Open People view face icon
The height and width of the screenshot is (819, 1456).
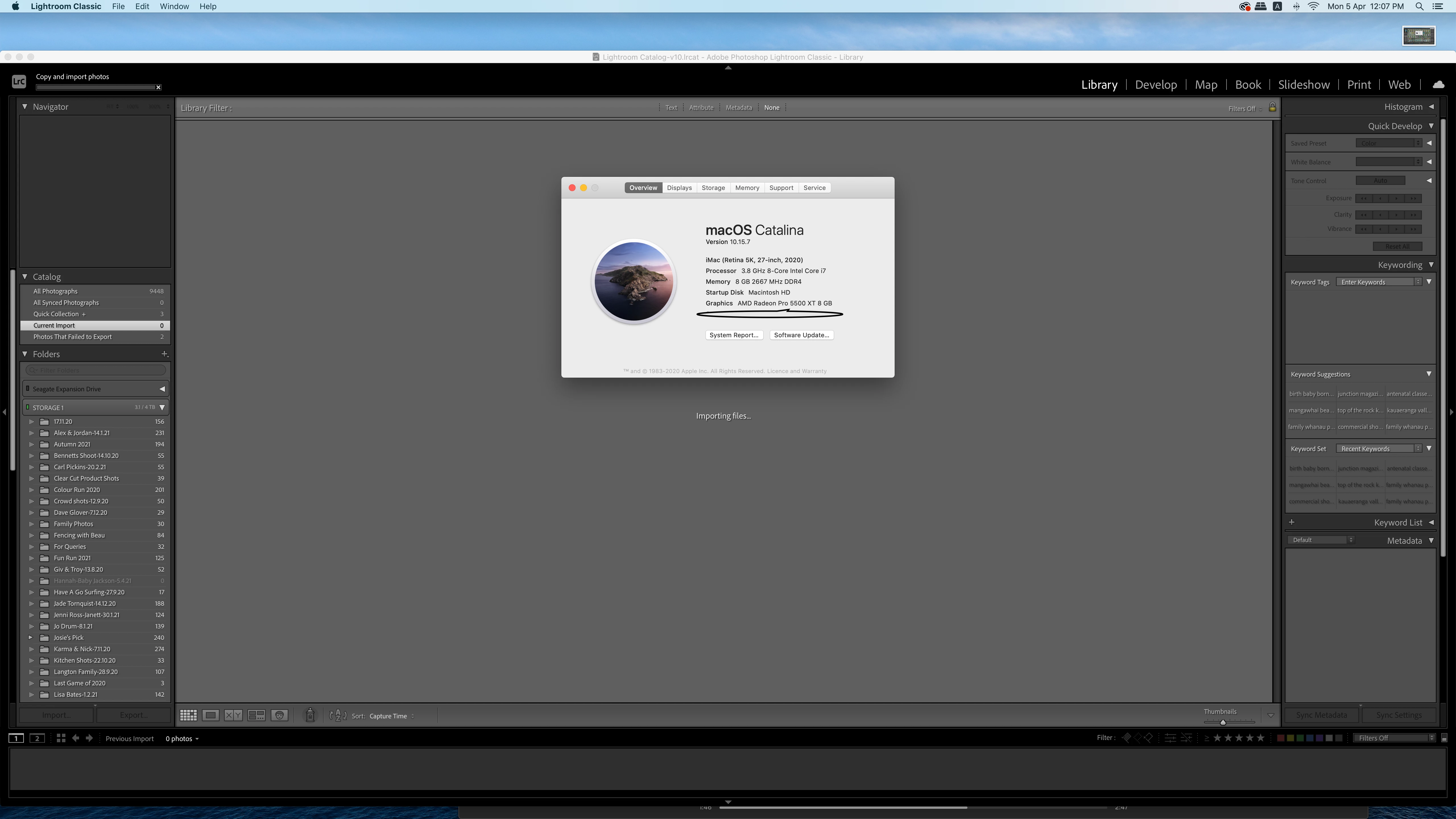click(279, 715)
